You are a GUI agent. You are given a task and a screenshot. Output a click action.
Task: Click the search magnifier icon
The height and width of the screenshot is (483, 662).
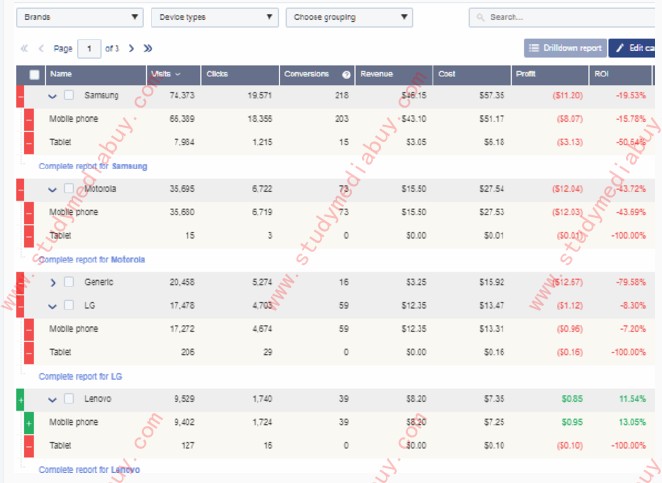pyautogui.click(x=480, y=17)
